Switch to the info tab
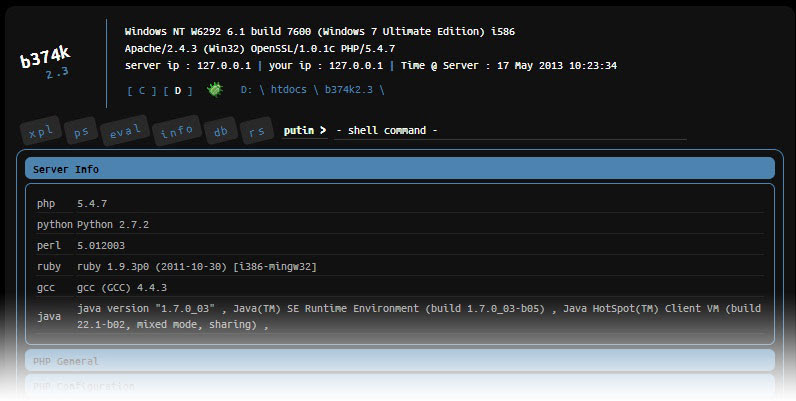796x401 pixels. click(177, 131)
